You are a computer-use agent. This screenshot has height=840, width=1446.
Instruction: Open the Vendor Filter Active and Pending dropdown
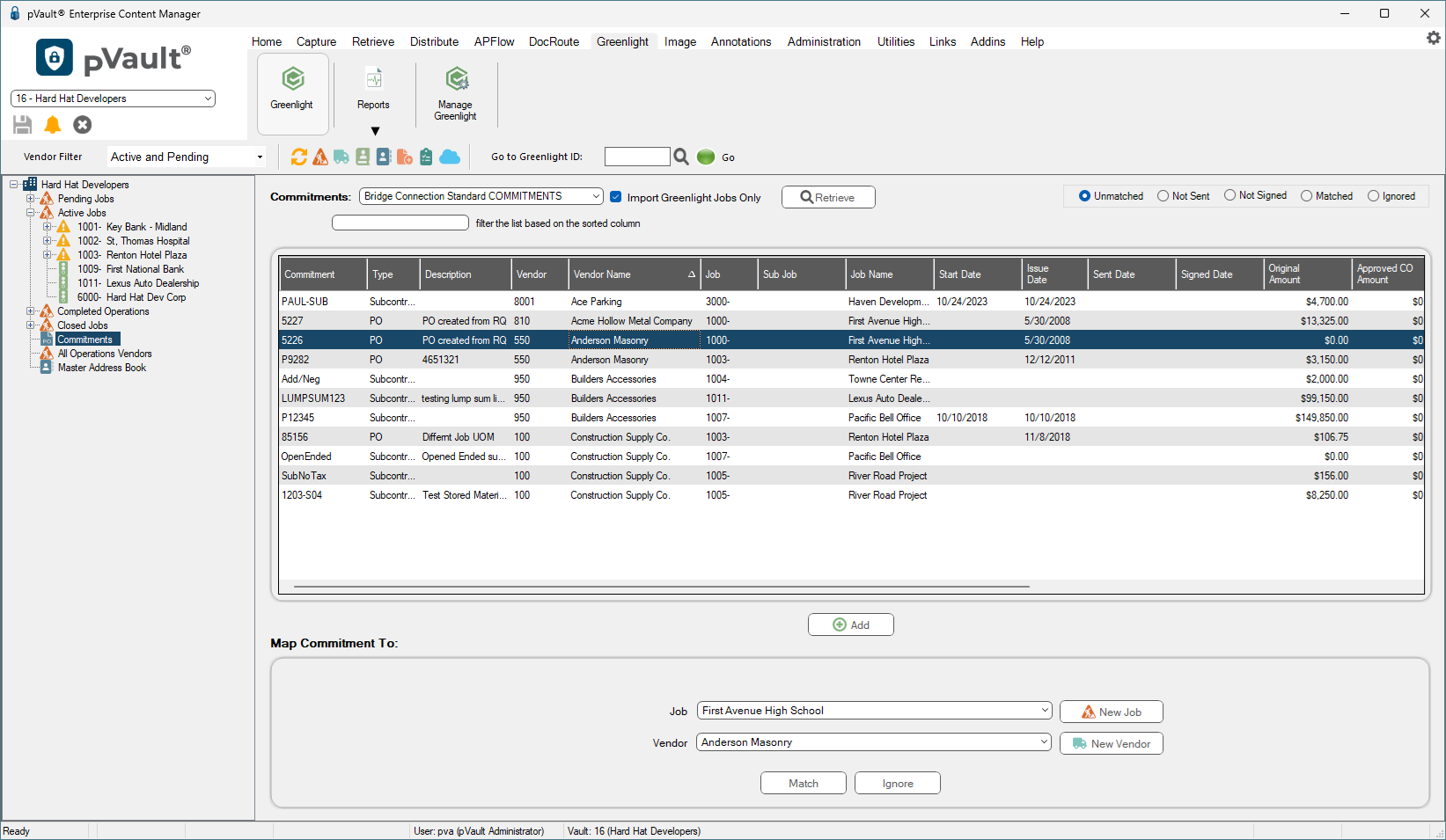pyautogui.click(x=187, y=157)
